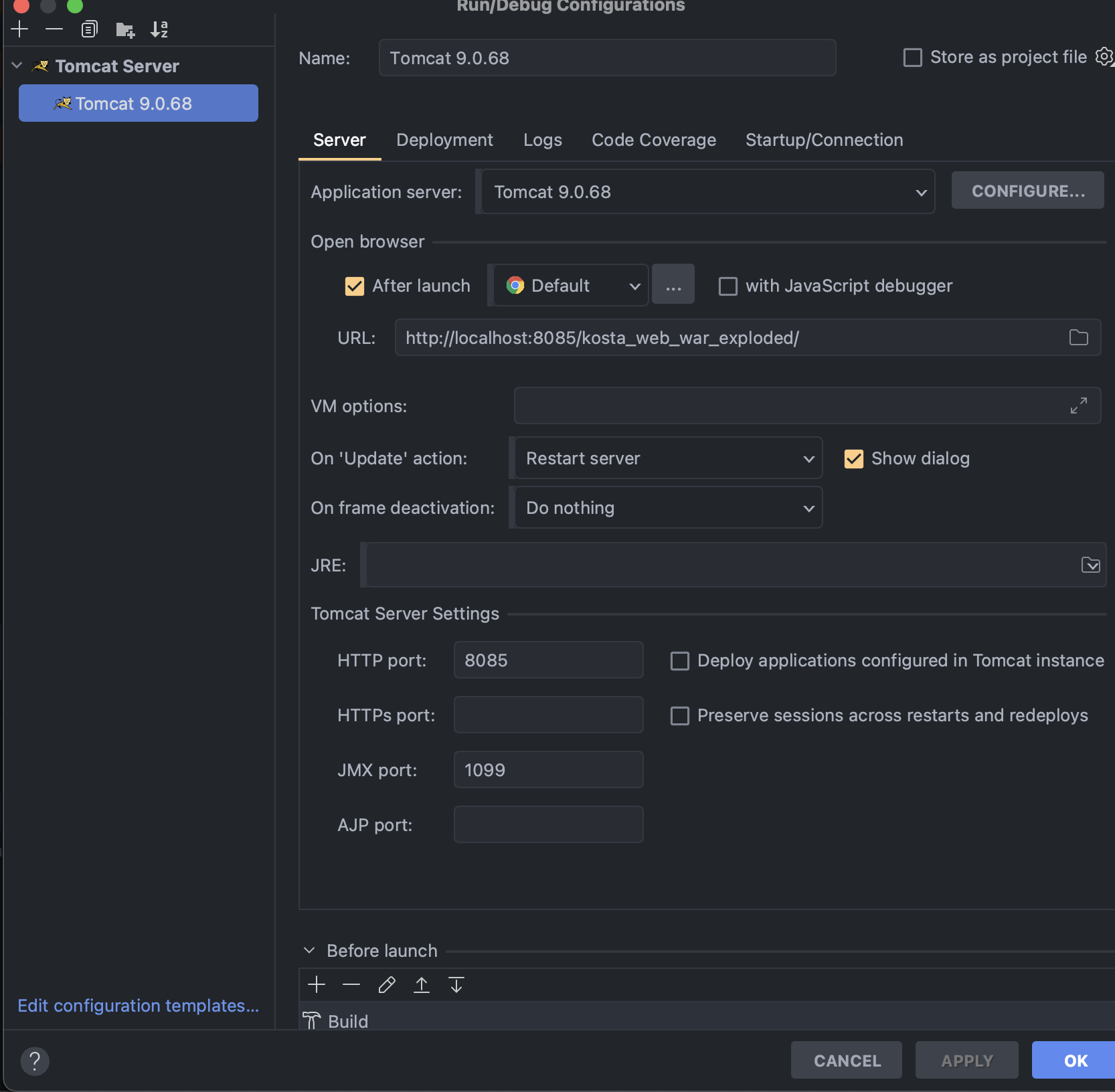Click browser ellipsis browse button
Image resolution: width=1115 pixels, height=1092 pixels.
[673, 285]
